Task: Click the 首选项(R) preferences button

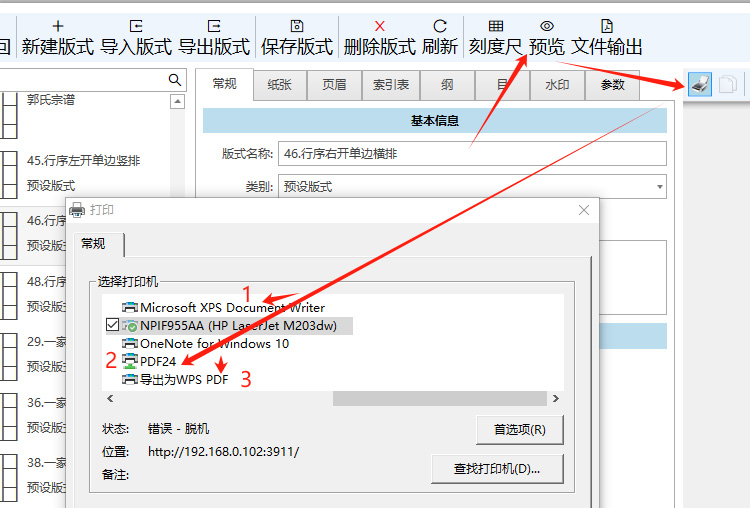Action: click(519, 430)
